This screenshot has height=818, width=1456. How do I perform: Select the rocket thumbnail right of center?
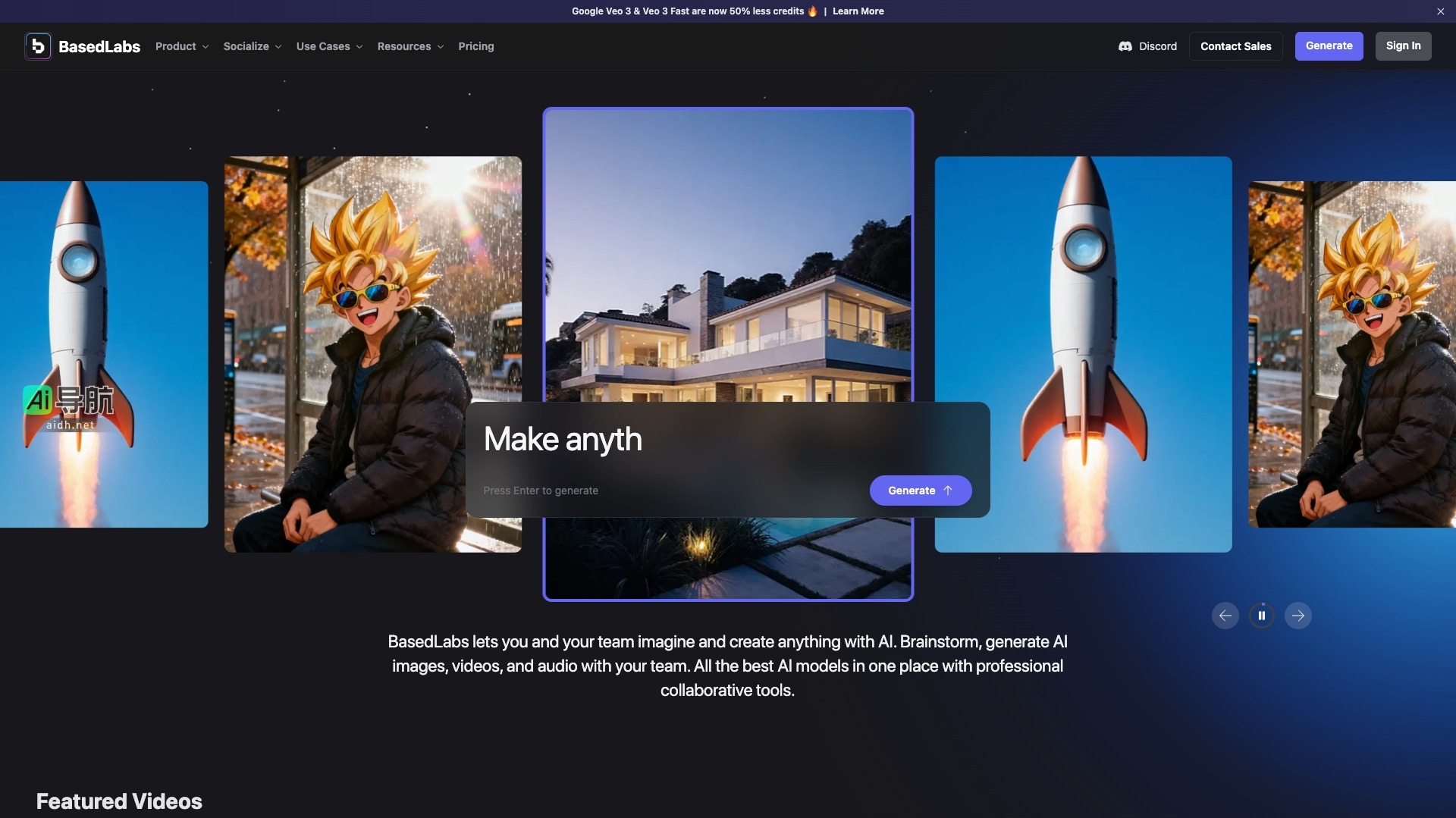tap(1082, 303)
